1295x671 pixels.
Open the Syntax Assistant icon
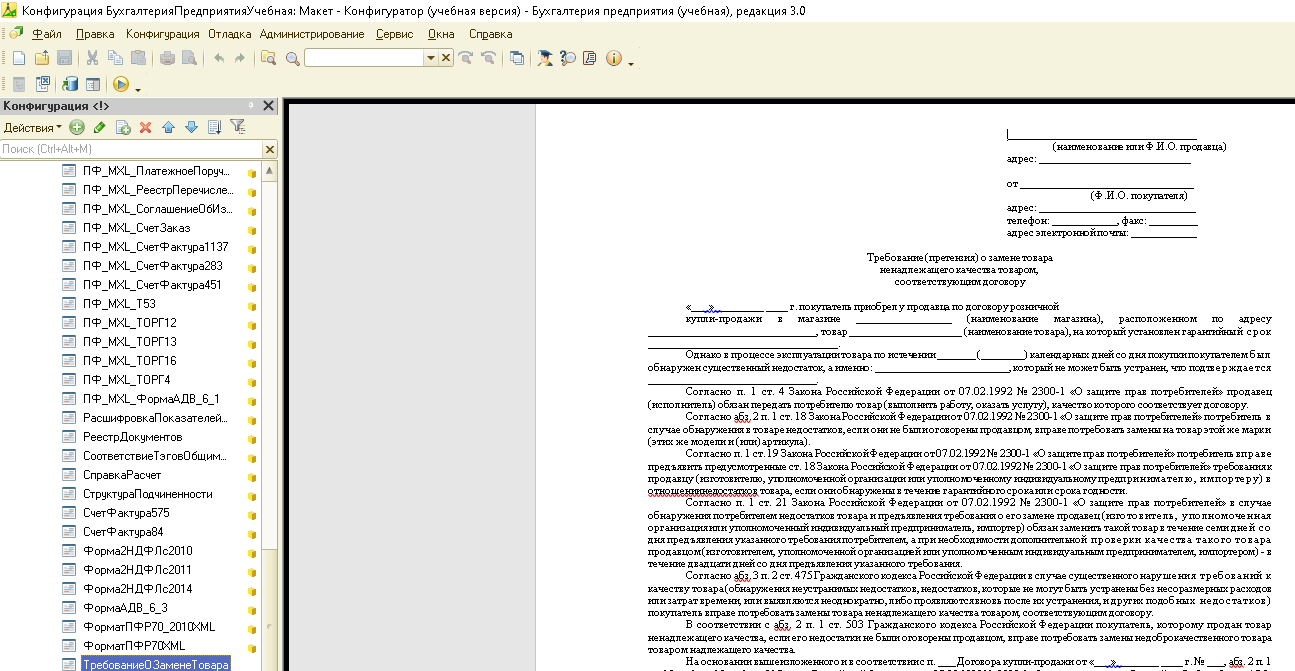pyautogui.click(x=545, y=58)
